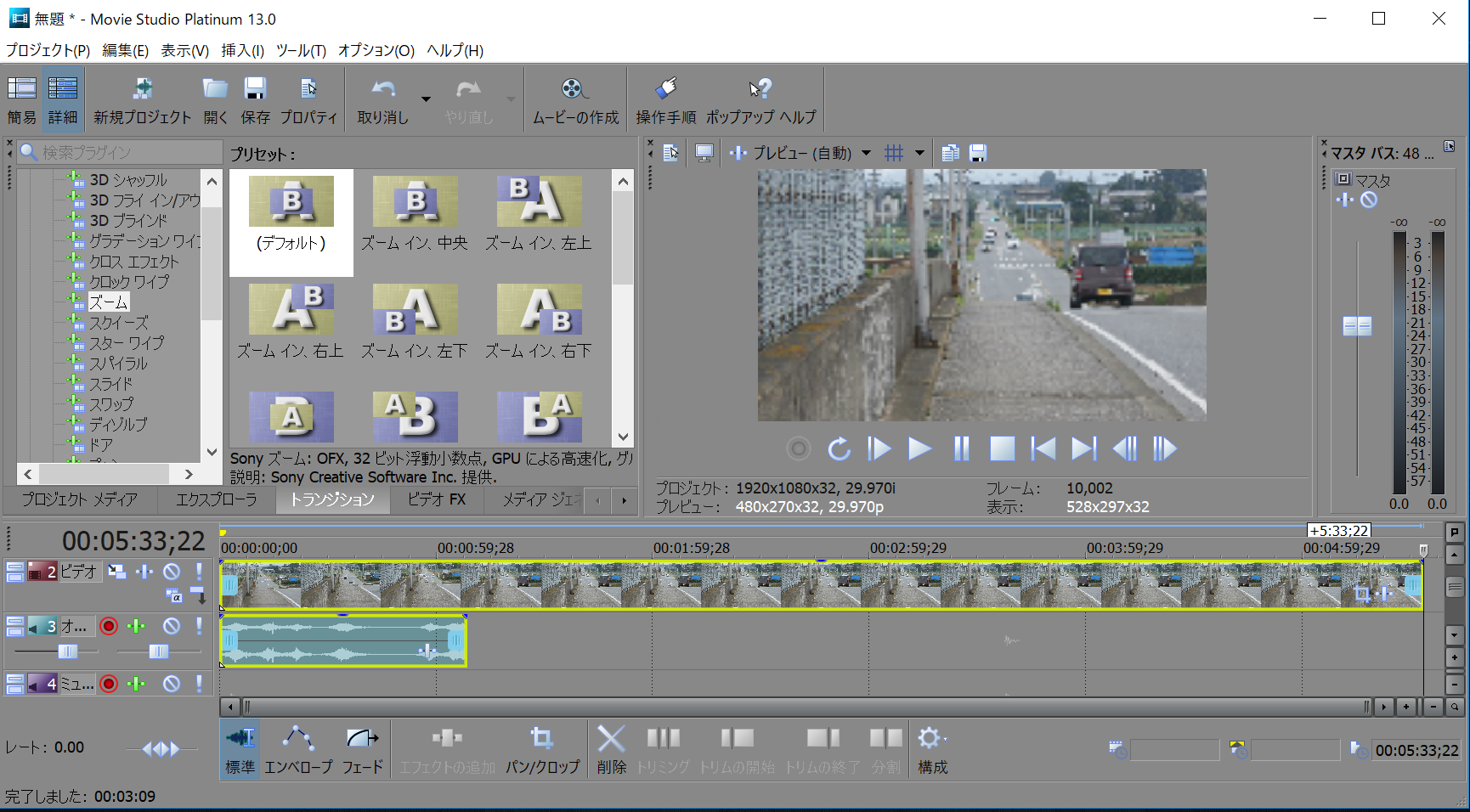Viewport: 1470px width, 812px height.
Task: Open grid overlay dropdown arrow in preview
Action: pyautogui.click(x=919, y=153)
